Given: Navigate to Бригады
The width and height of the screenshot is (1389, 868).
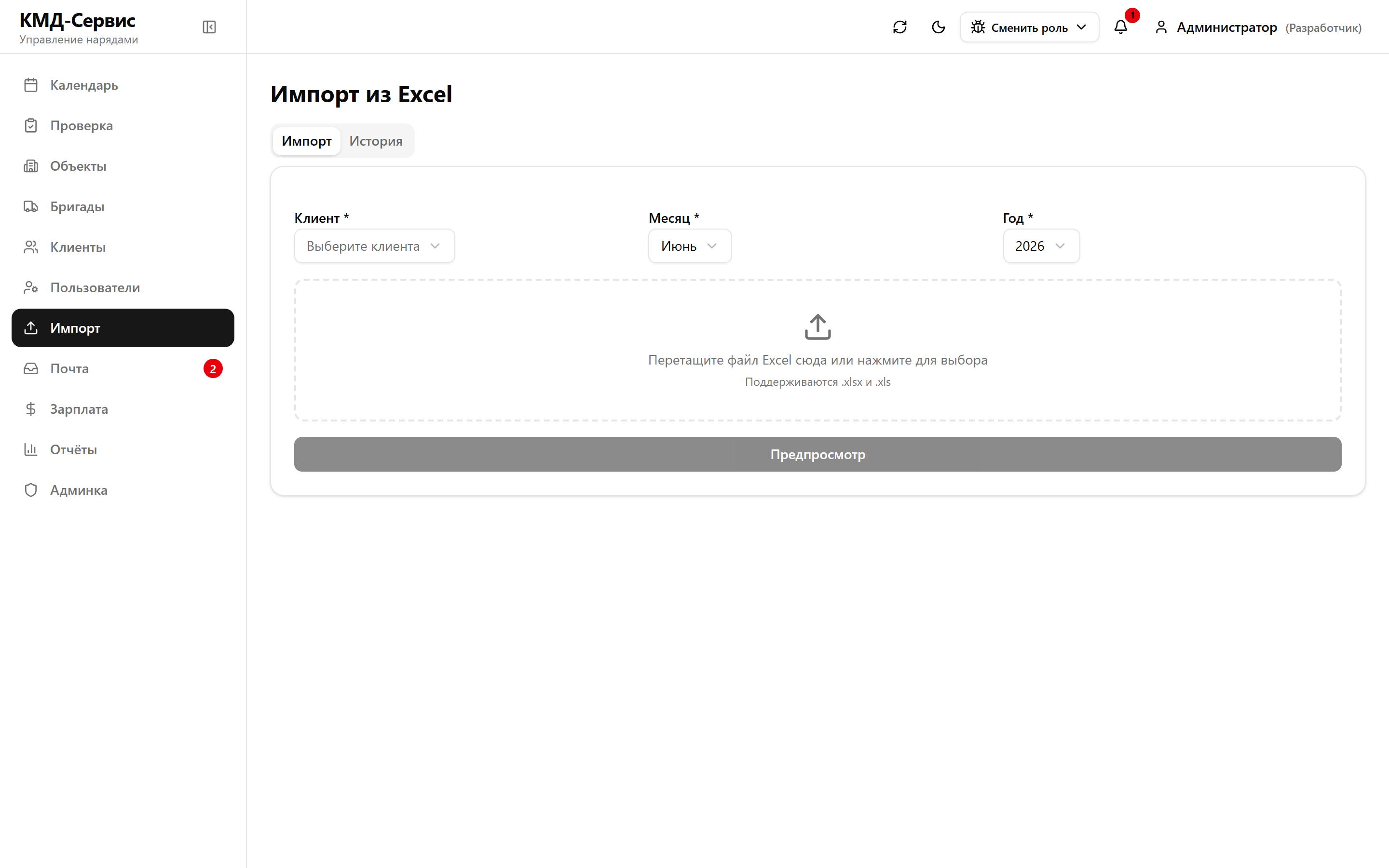Looking at the screenshot, I should coord(123,207).
